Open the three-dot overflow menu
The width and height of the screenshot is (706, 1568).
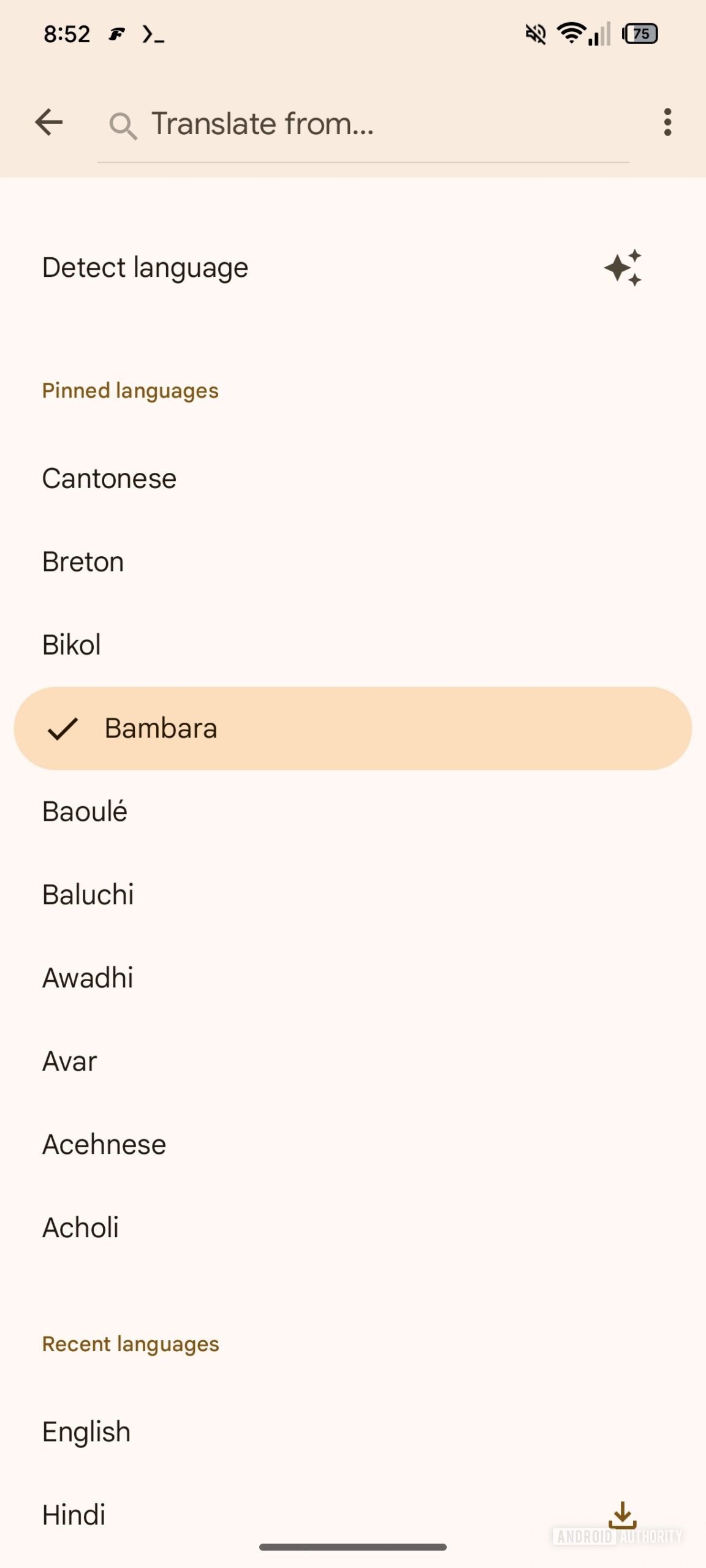[x=668, y=123]
